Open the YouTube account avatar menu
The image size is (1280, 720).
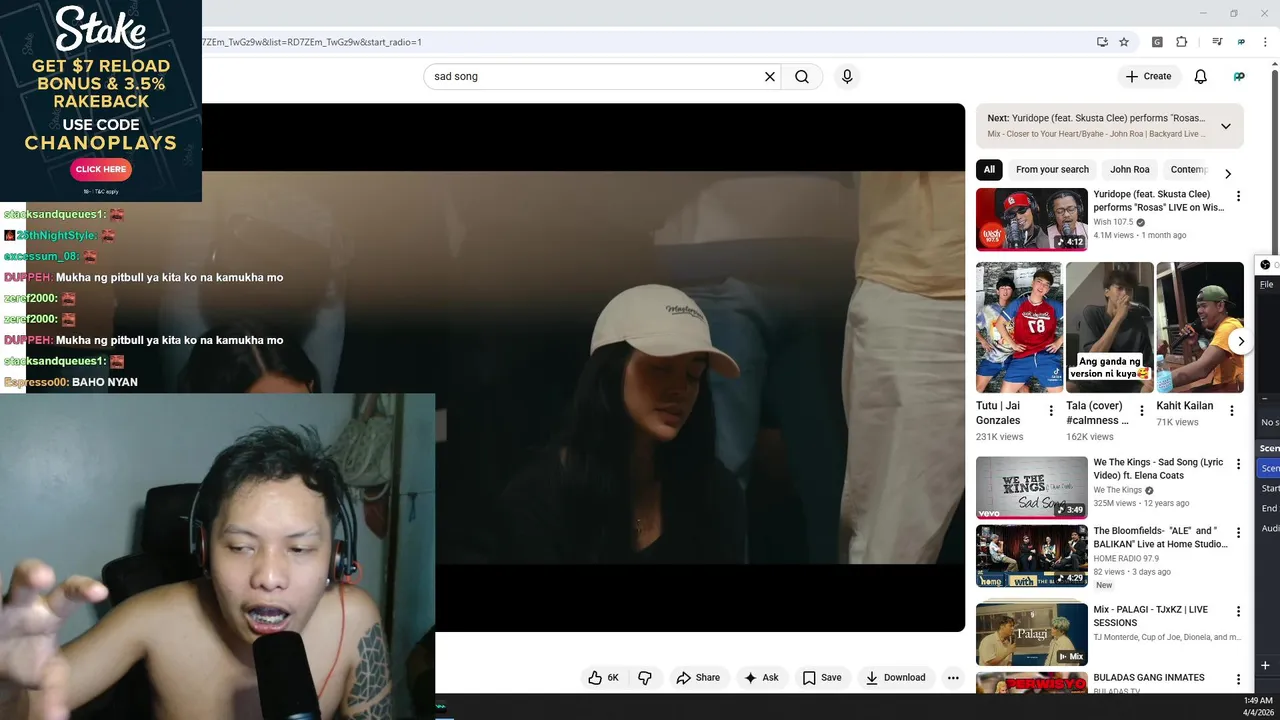pyautogui.click(x=1239, y=76)
